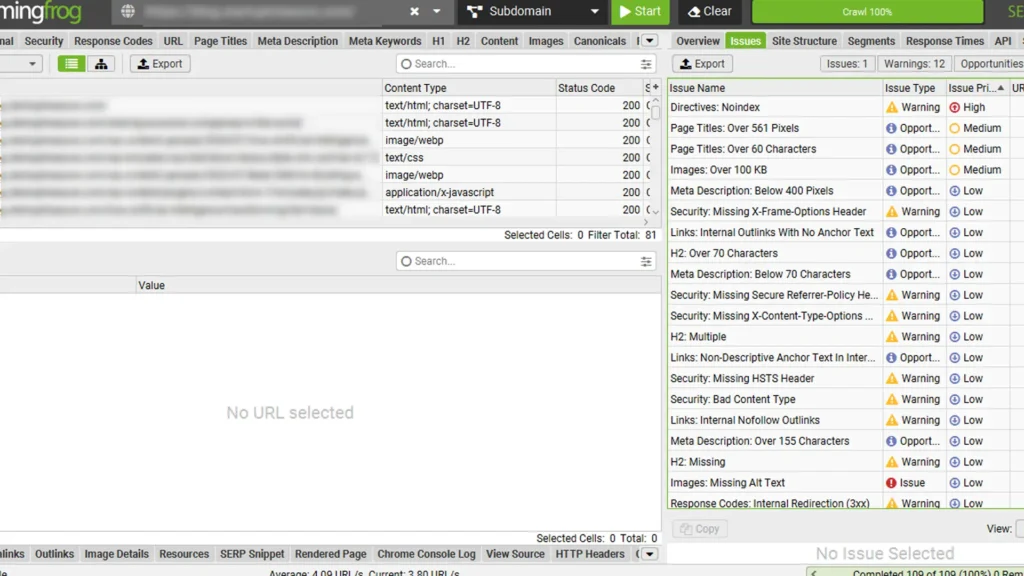Image resolution: width=1024 pixels, height=576 pixels.
Task: Switch to the Site Structure tab
Action: (x=804, y=41)
